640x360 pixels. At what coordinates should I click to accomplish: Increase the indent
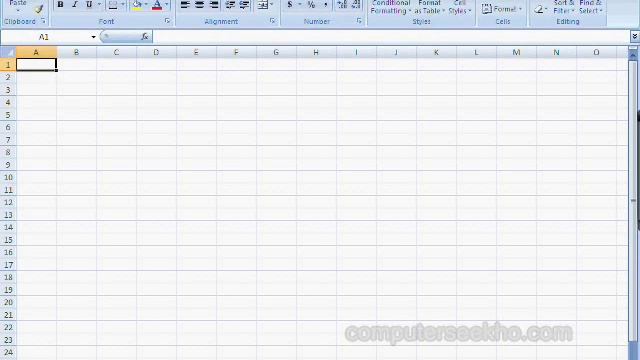244,4
